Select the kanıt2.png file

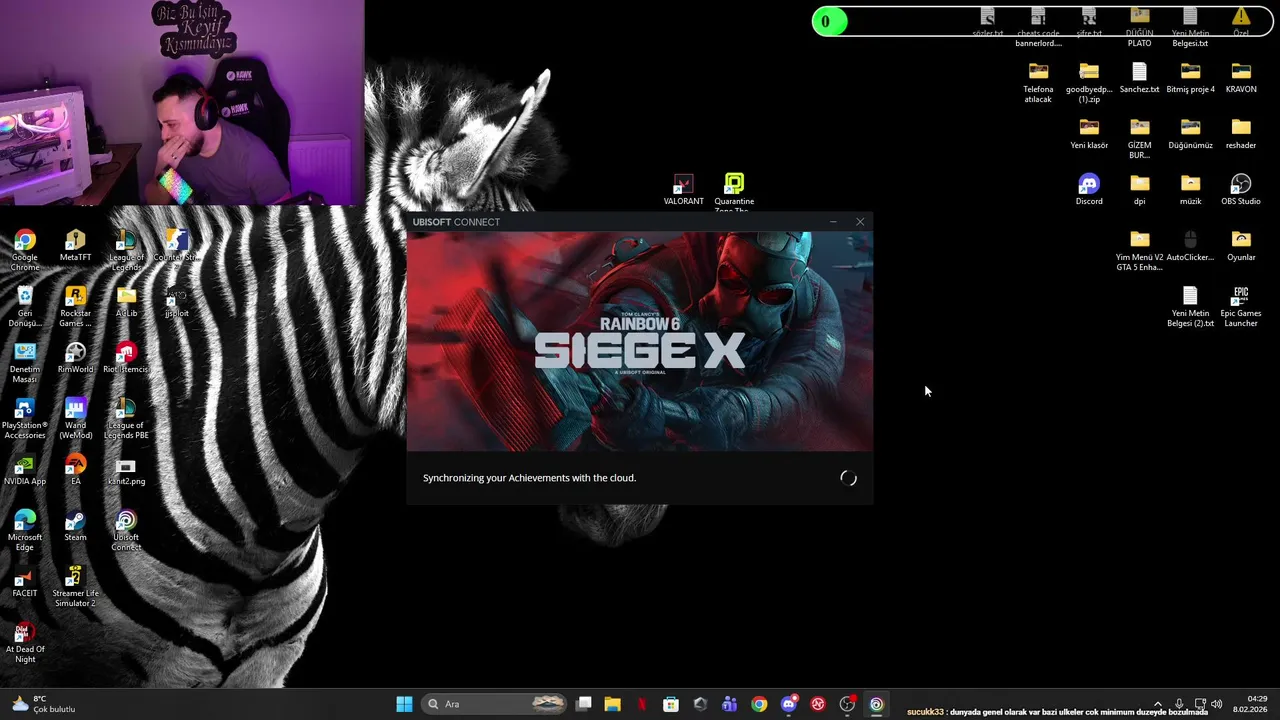click(126, 470)
